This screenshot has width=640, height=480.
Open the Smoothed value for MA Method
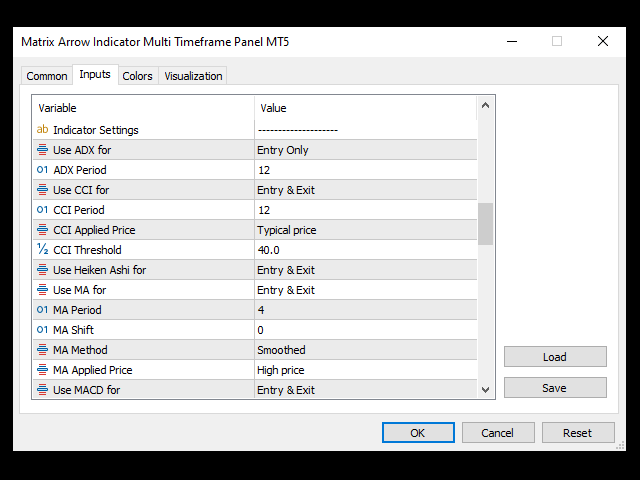366,350
